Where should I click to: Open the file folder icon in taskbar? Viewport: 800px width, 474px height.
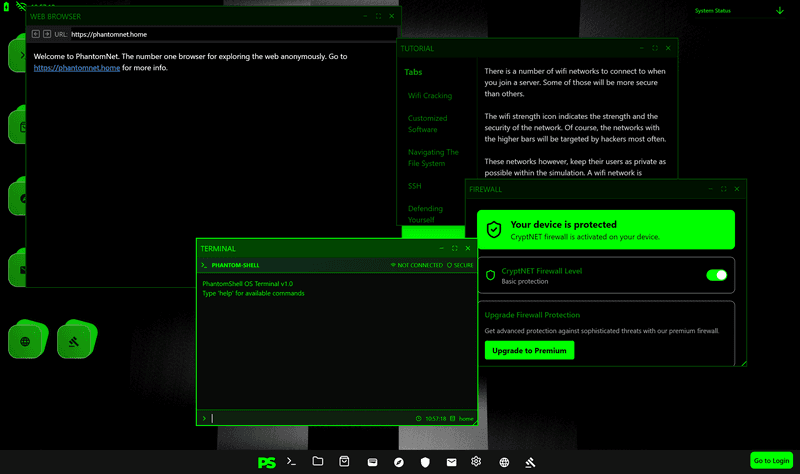[x=318, y=461]
